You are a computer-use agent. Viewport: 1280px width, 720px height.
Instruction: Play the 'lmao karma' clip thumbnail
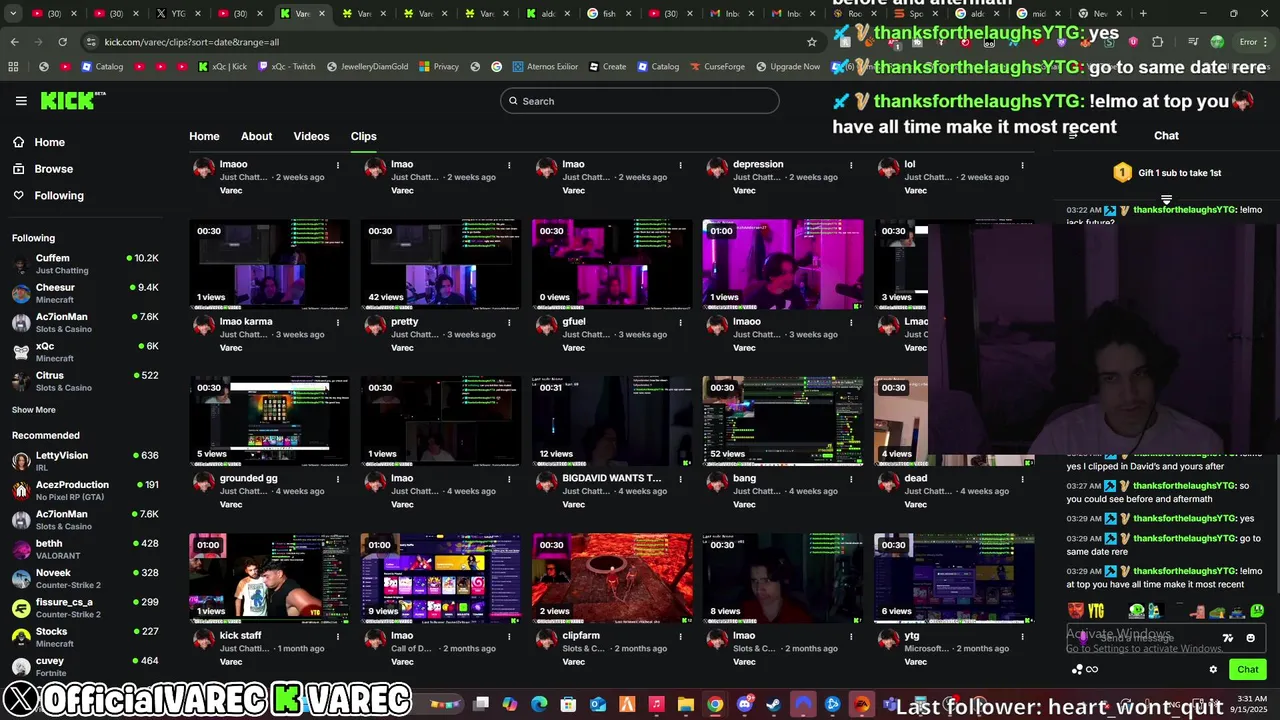coord(270,265)
